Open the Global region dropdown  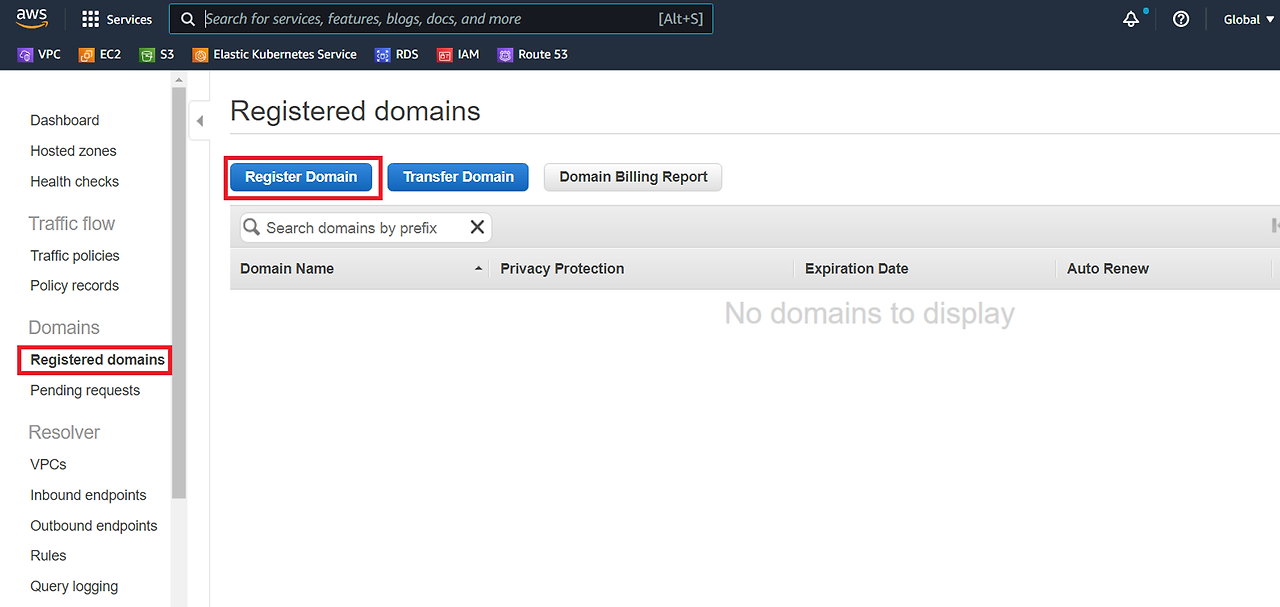(1248, 19)
